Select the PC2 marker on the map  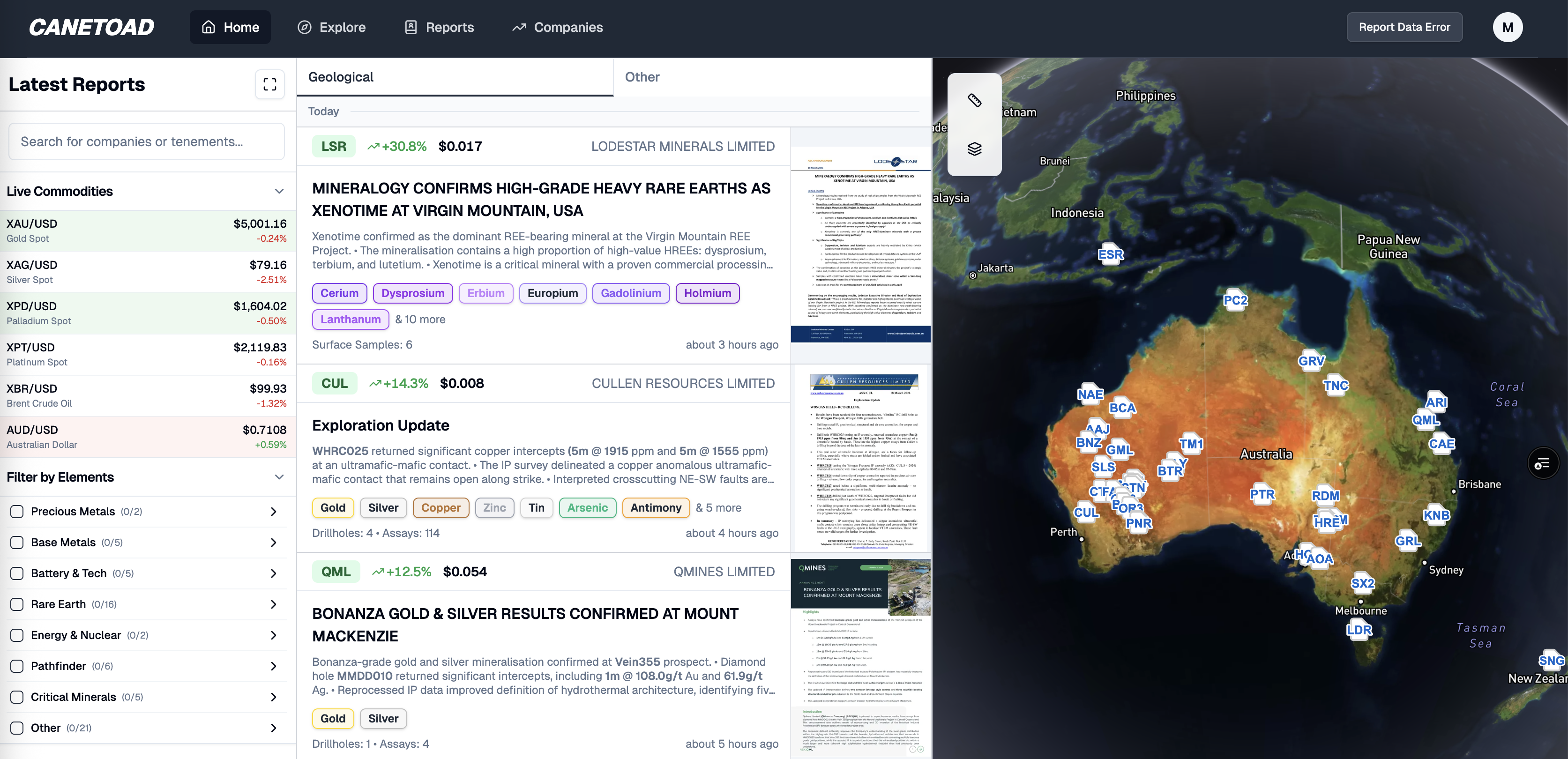click(x=1235, y=300)
